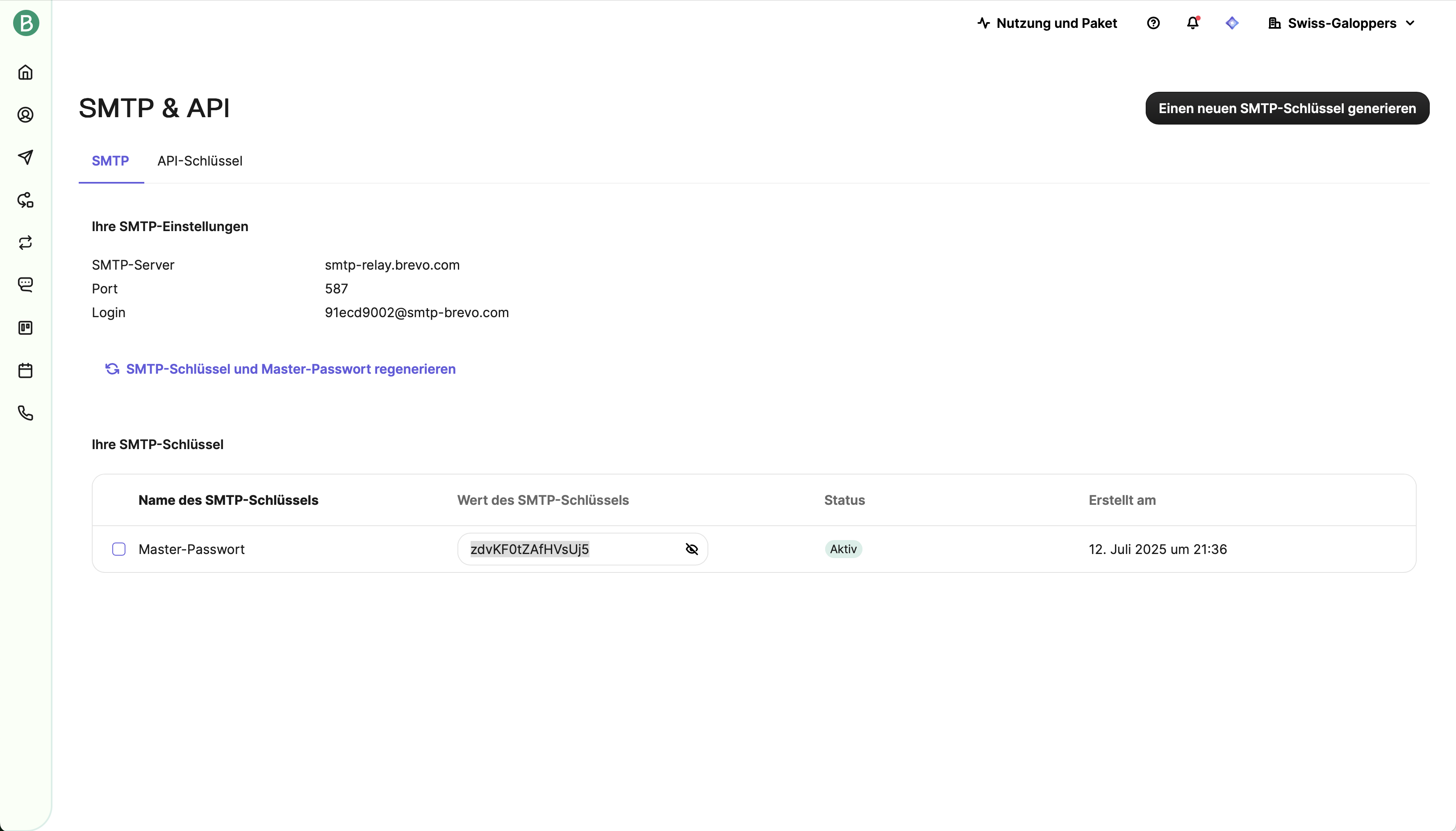Click the blue diamond icon in header
The width and height of the screenshot is (1456, 831).
(1232, 23)
